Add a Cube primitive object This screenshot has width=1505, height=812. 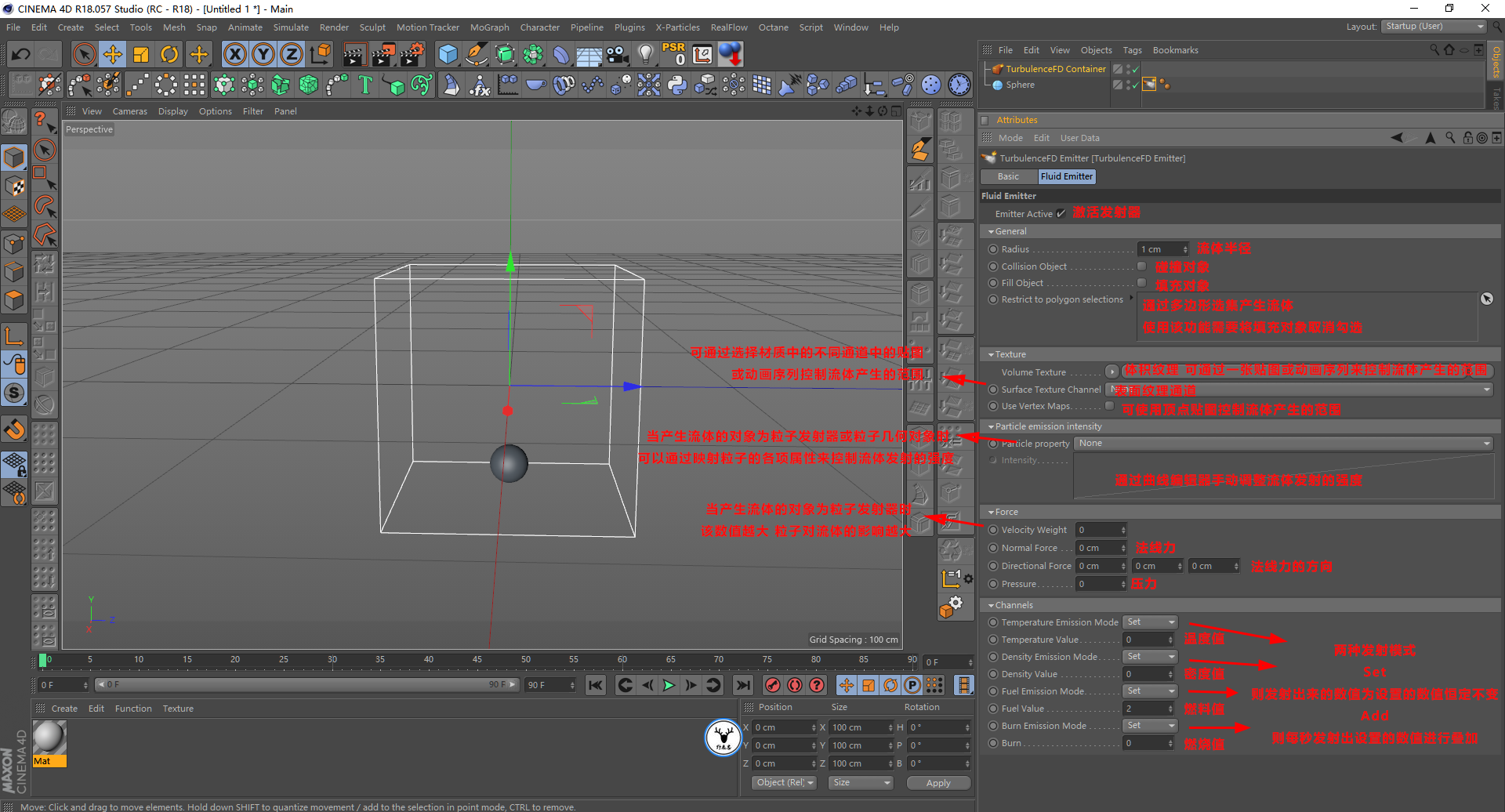448,54
